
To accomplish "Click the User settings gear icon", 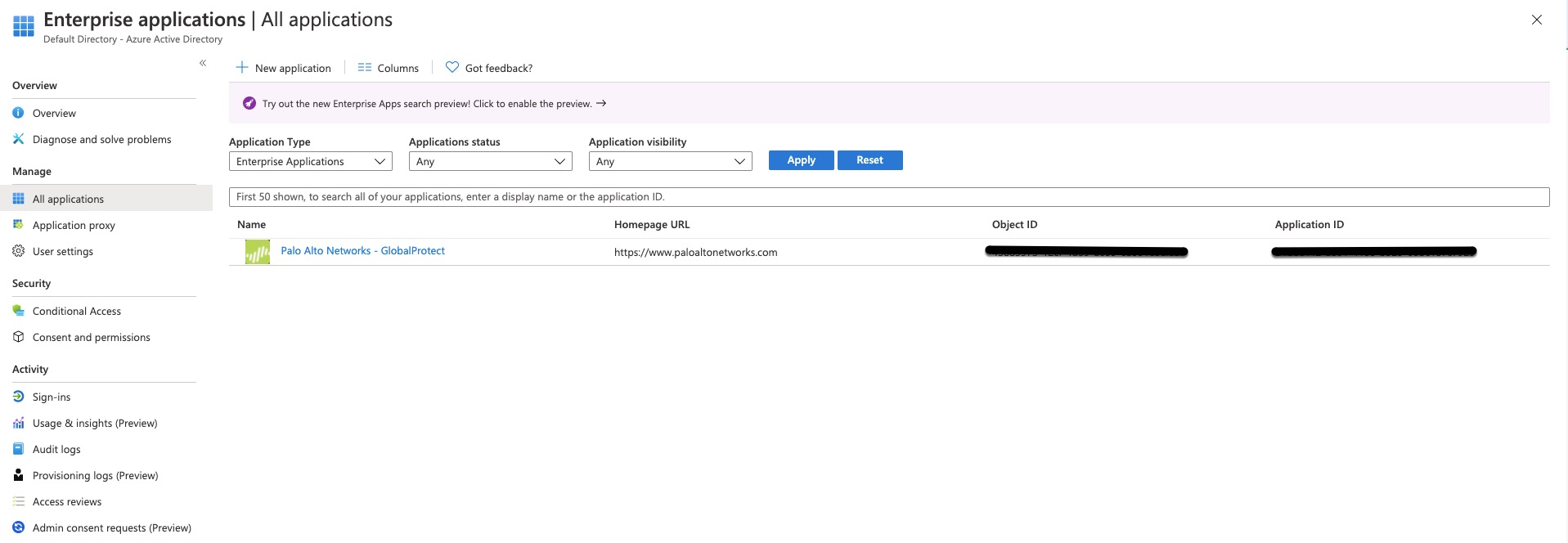I will coord(18,251).
